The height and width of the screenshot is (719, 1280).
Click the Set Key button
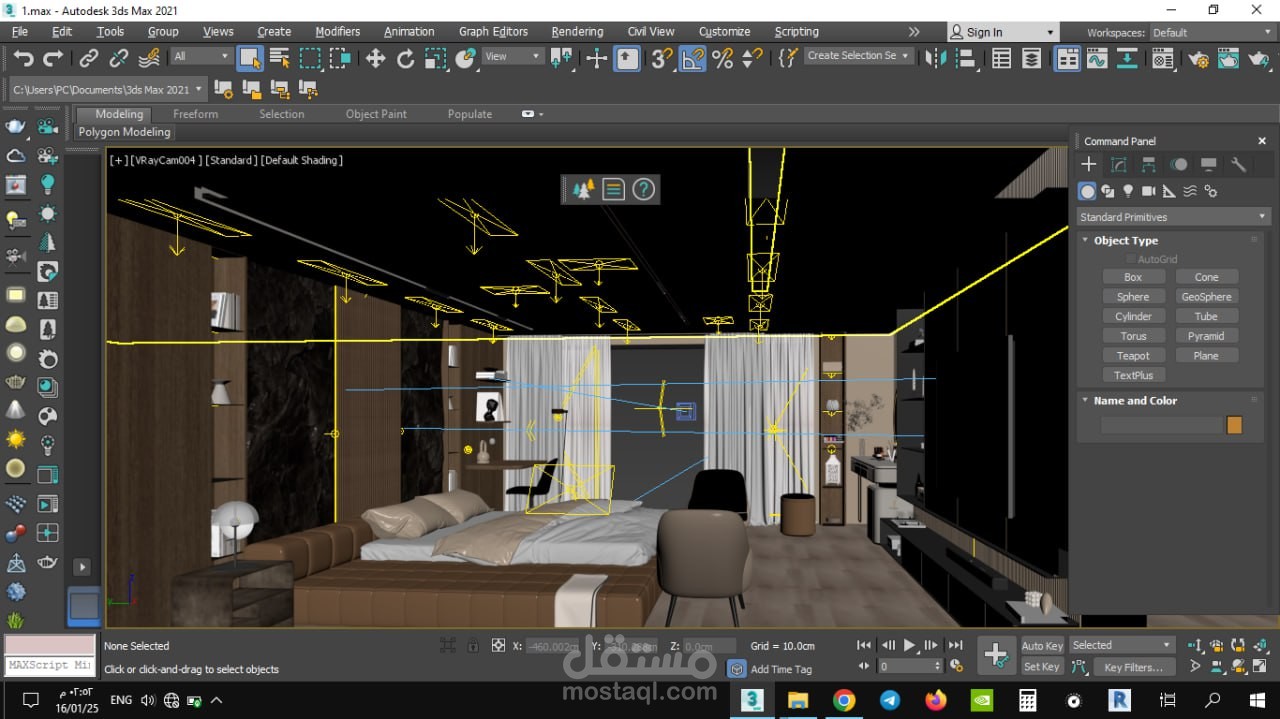pyautogui.click(x=1041, y=667)
